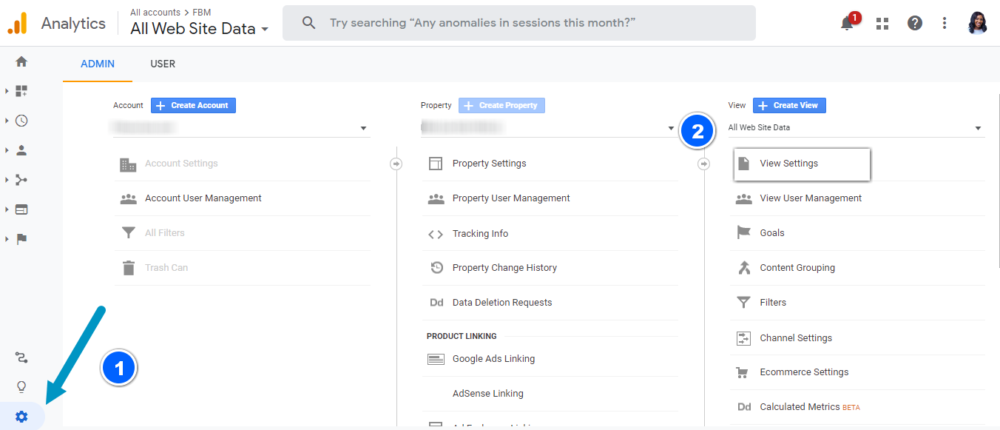Image resolution: width=1000 pixels, height=430 pixels.
Task: Click arrow between Account and Property columns
Action: [396, 164]
